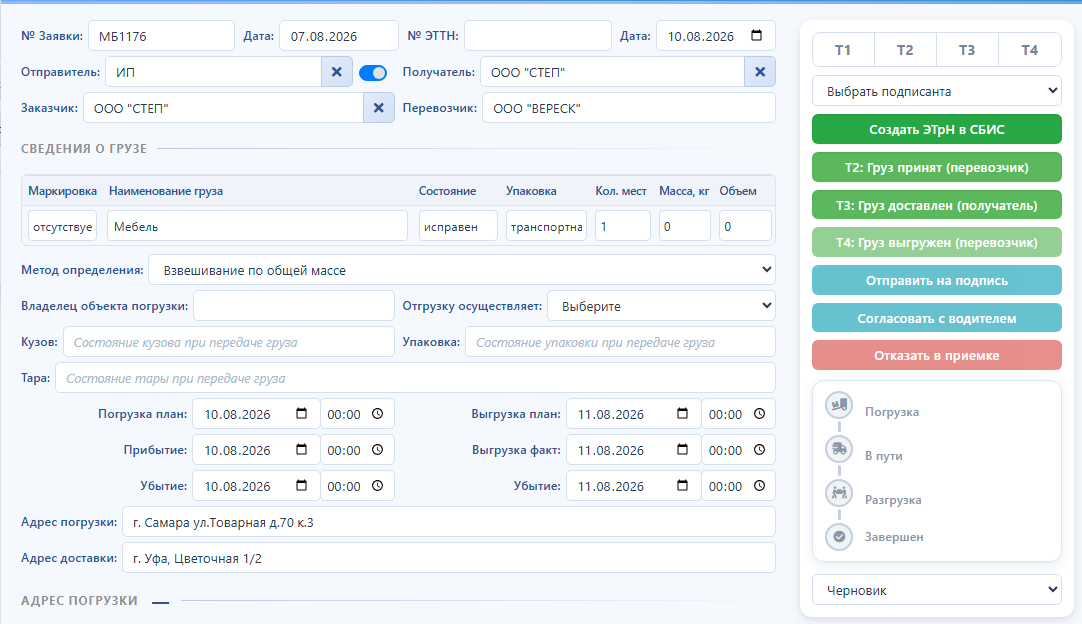Click T2: Груз принят (перевозчик) button
Viewport: 1082px width, 624px height.
click(x=936, y=167)
